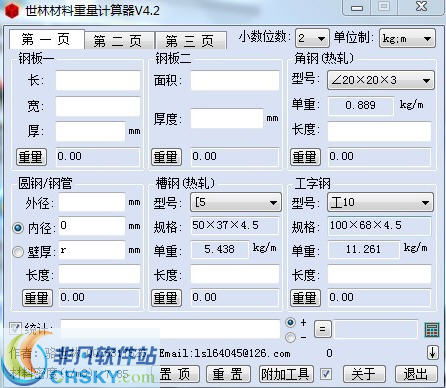The height and width of the screenshot is (388, 446).
Task: Click the 角钢 单重 value 0.889
Action: click(361, 106)
